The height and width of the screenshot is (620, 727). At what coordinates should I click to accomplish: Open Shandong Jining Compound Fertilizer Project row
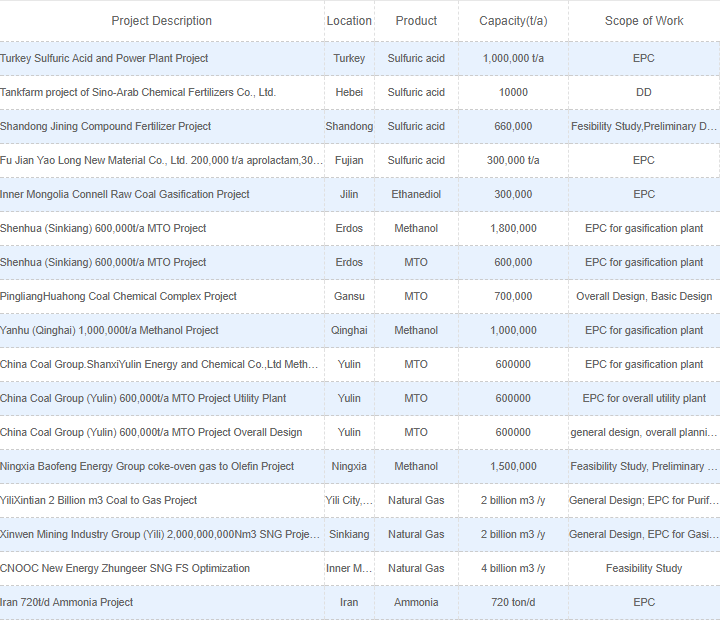pos(106,126)
